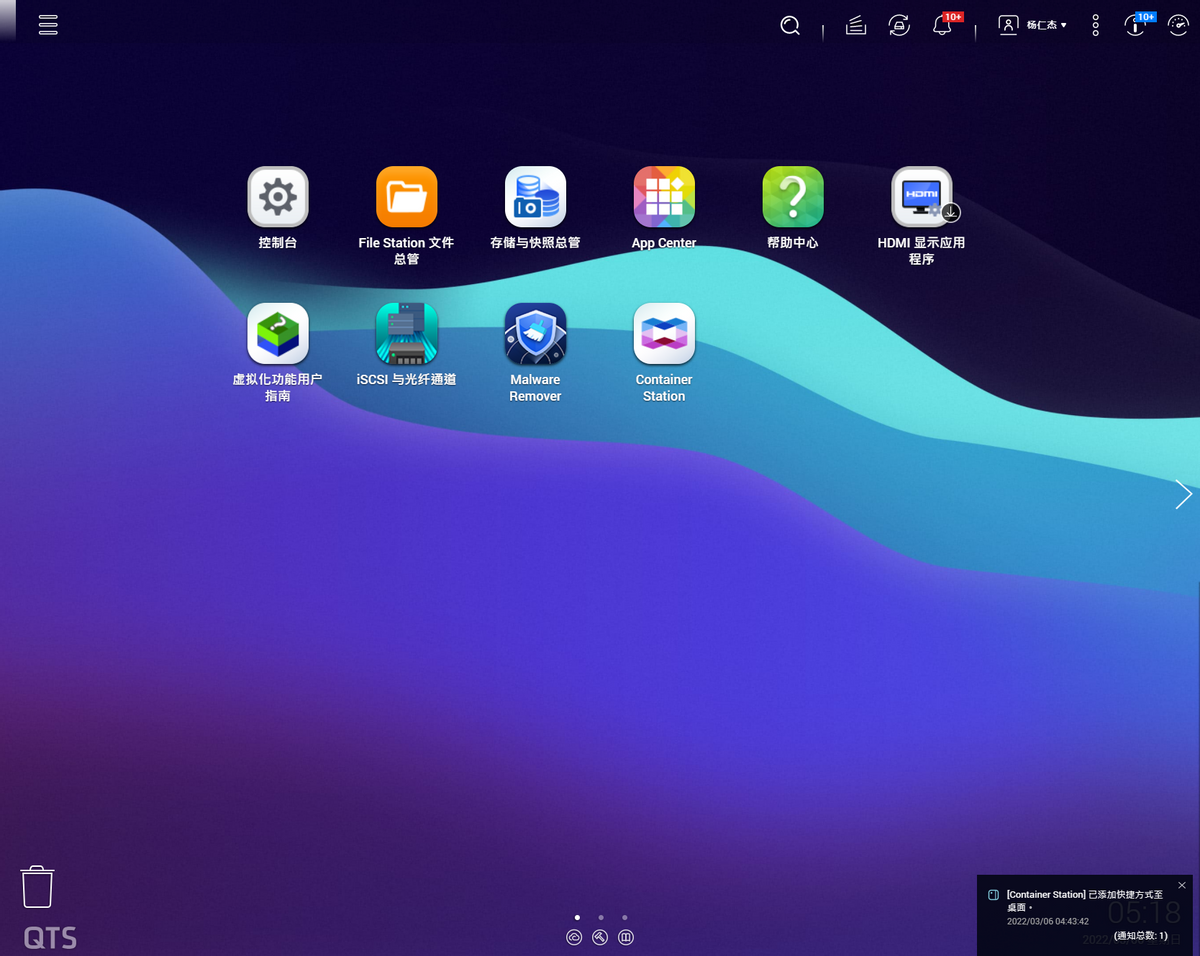Click the myQNAPcloud icon at bottom
This screenshot has height=956, width=1200.
(574, 938)
